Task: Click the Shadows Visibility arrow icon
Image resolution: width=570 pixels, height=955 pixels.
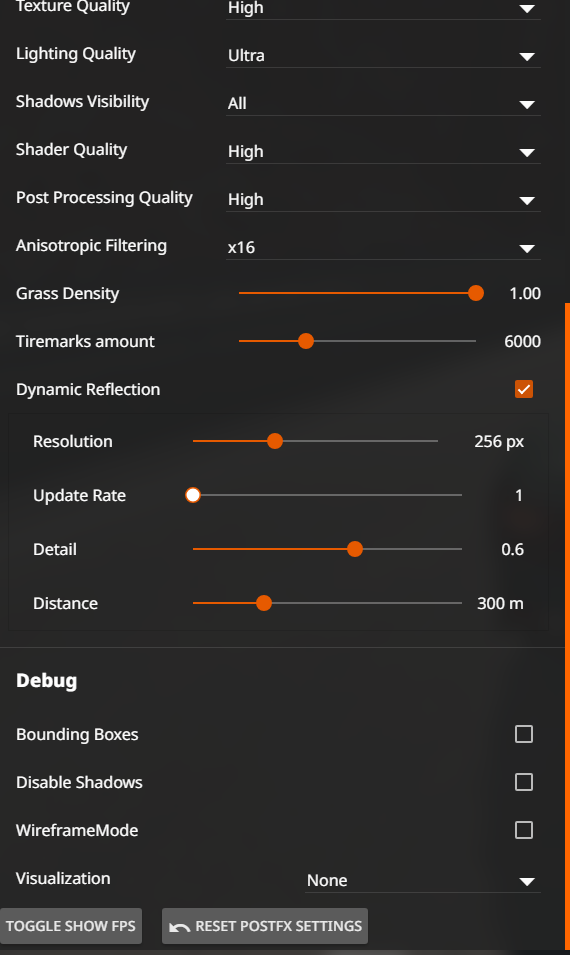Action: pos(527,105)
